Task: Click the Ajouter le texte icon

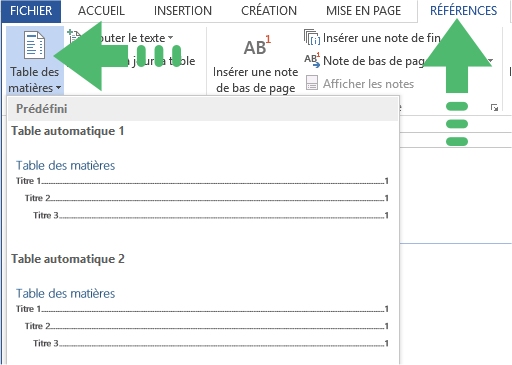Action: [x=74, y=36]
